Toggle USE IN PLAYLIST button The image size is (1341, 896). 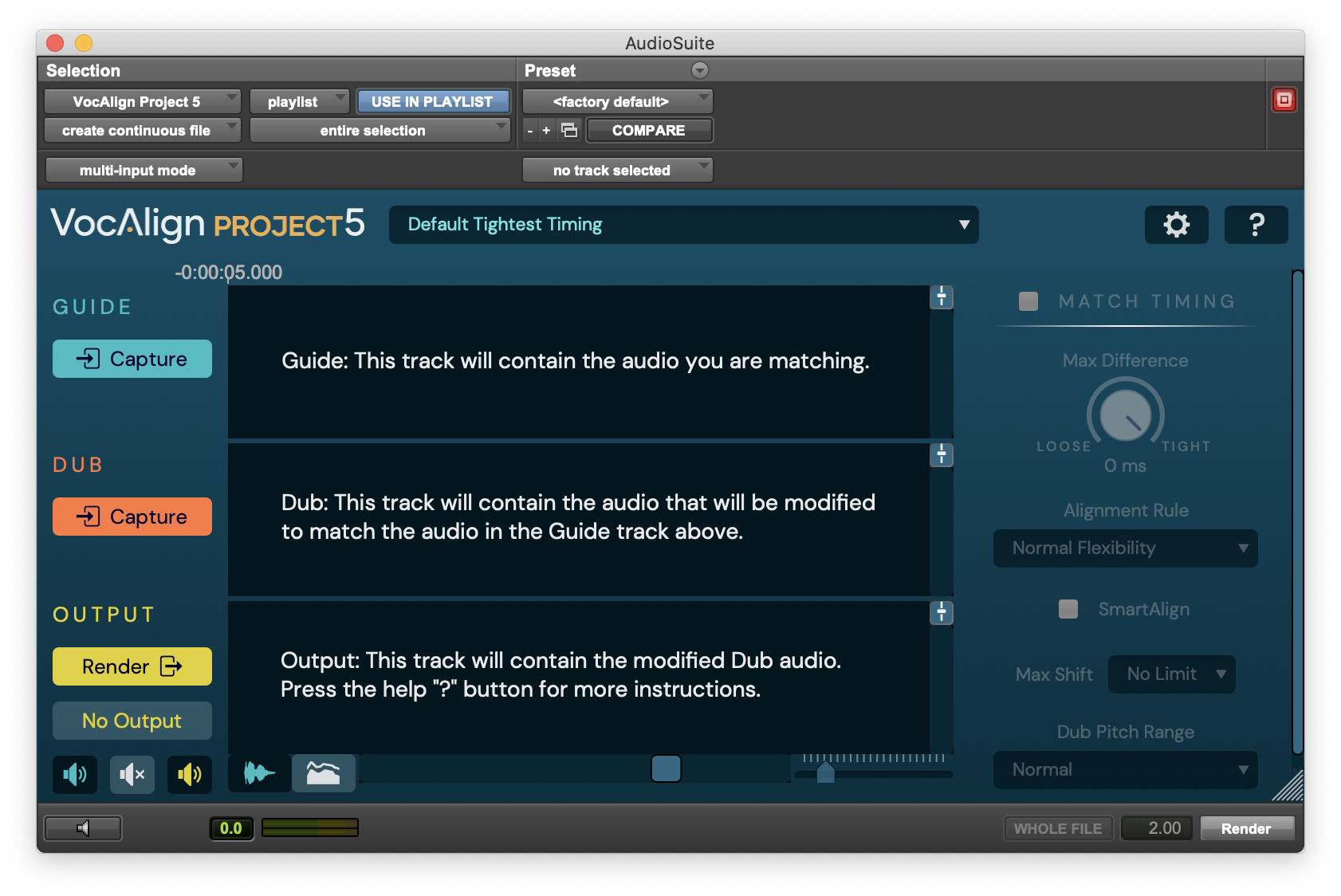(432, 101)
